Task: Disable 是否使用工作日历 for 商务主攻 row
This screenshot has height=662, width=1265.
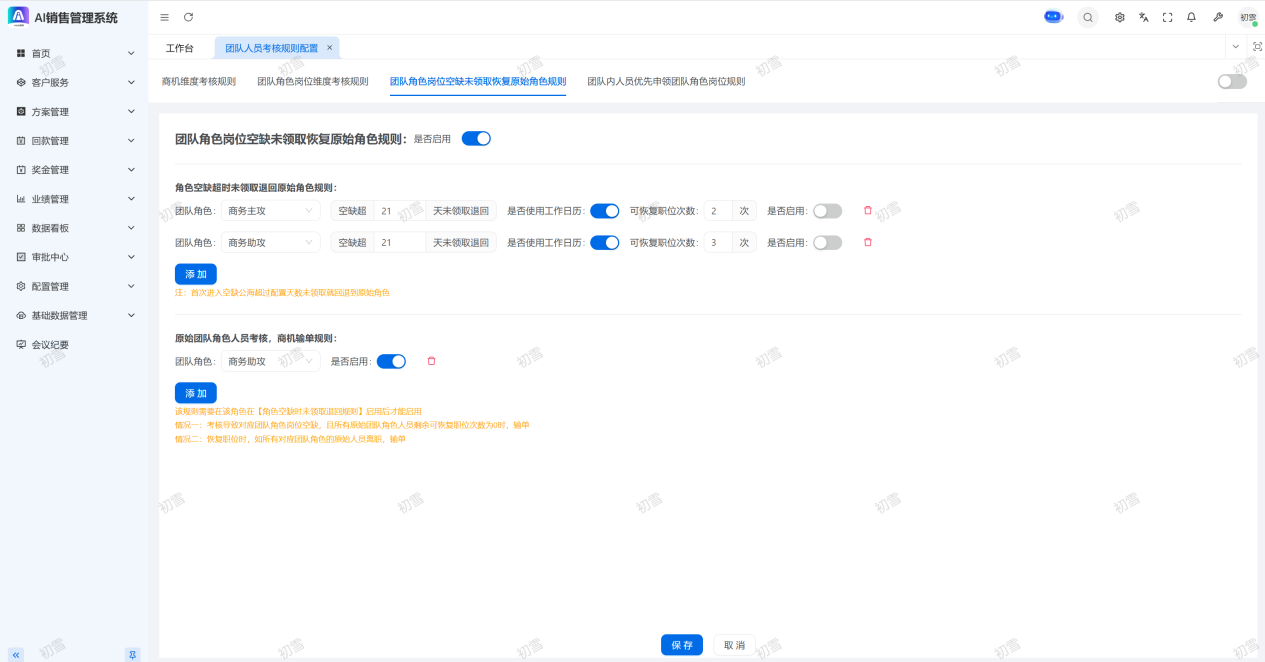Action: click(604, 211)
